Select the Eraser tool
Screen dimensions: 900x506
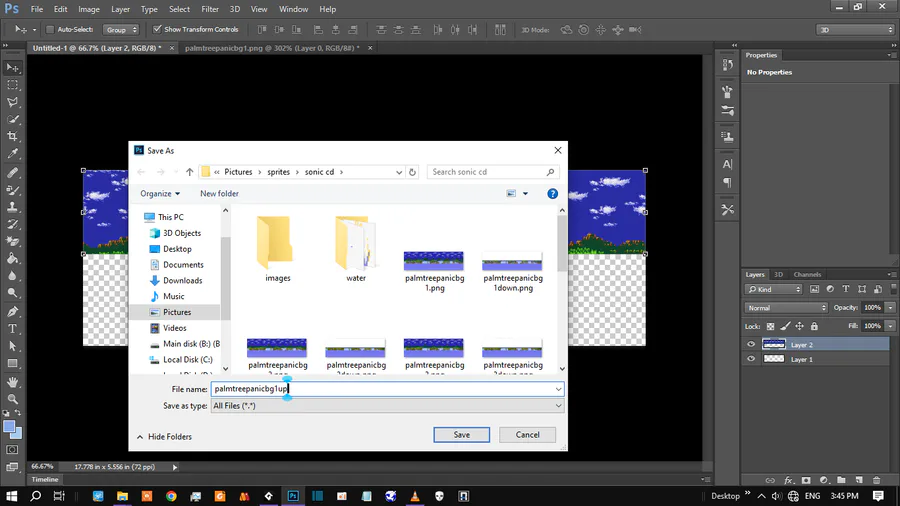[x=13, y=242]
